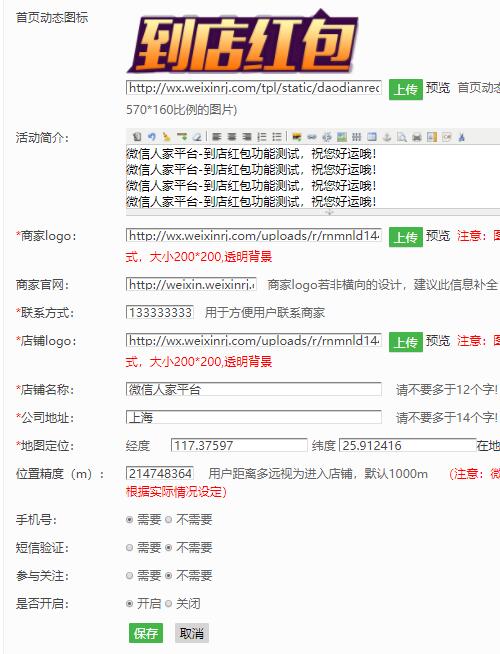Click 上传 button for 首页动态图标
The width and height of the screenshot is (500, 654).
coord(406,89)
